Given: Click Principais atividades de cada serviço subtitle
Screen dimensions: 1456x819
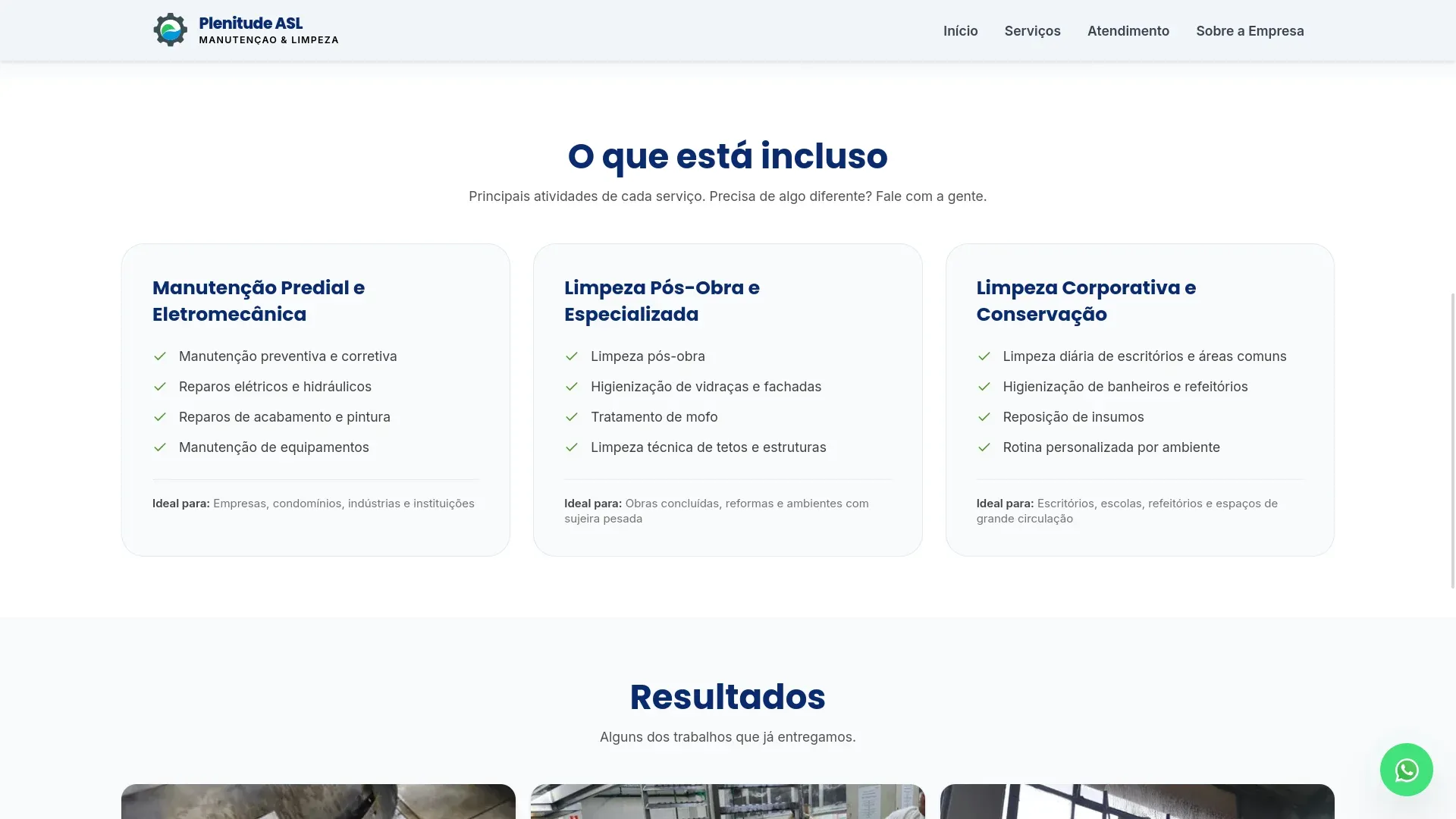Looking at the screenshot, I should [727, 196].
